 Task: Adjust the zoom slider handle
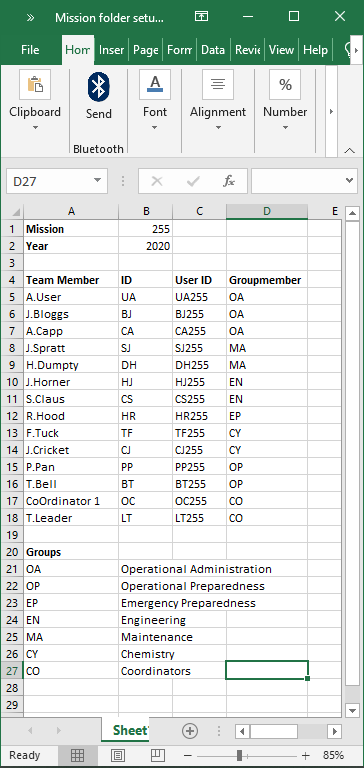coord(240,755)
